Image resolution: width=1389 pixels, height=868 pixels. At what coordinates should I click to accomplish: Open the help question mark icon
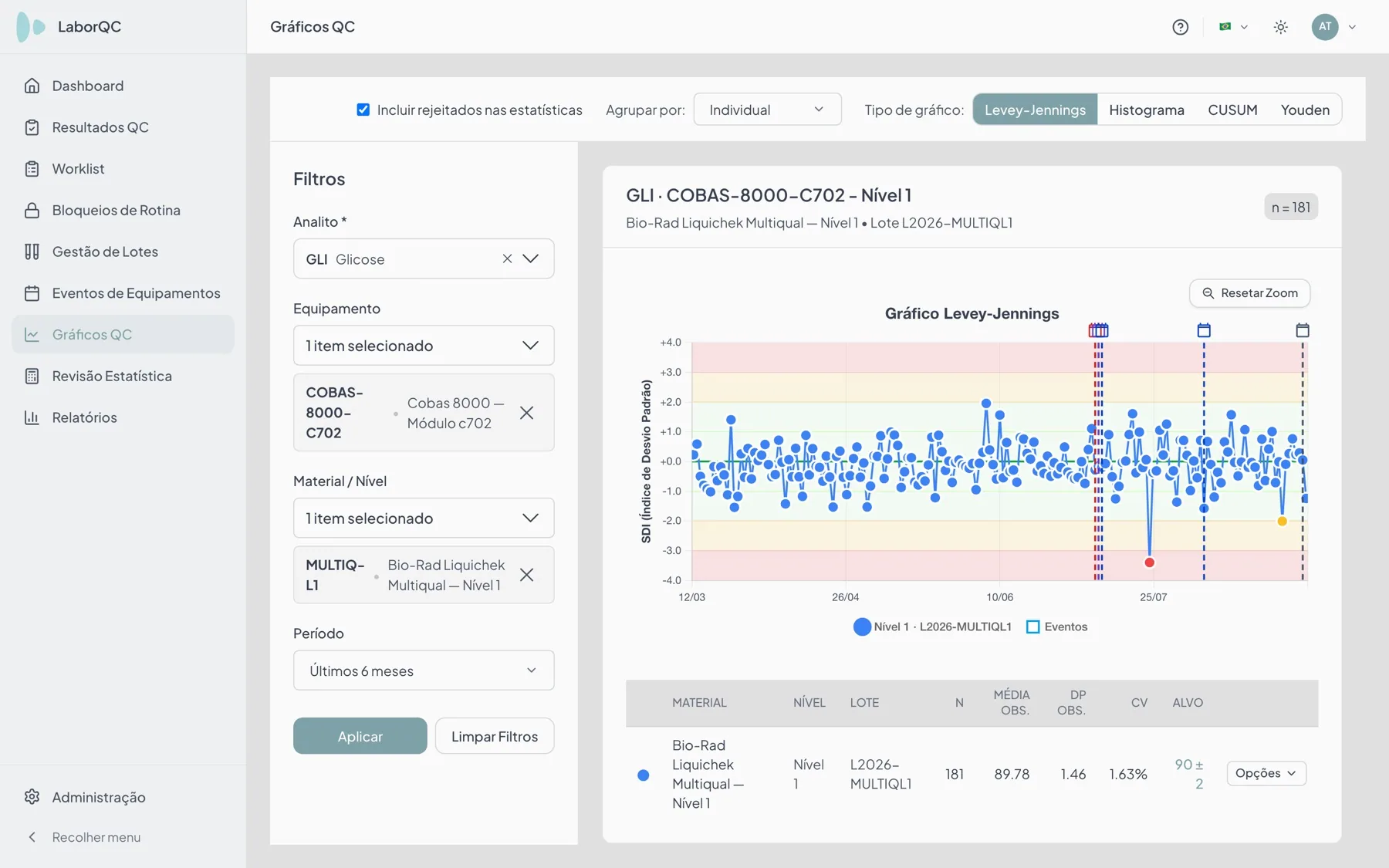pyautogui.click(x=1180, y=27)
